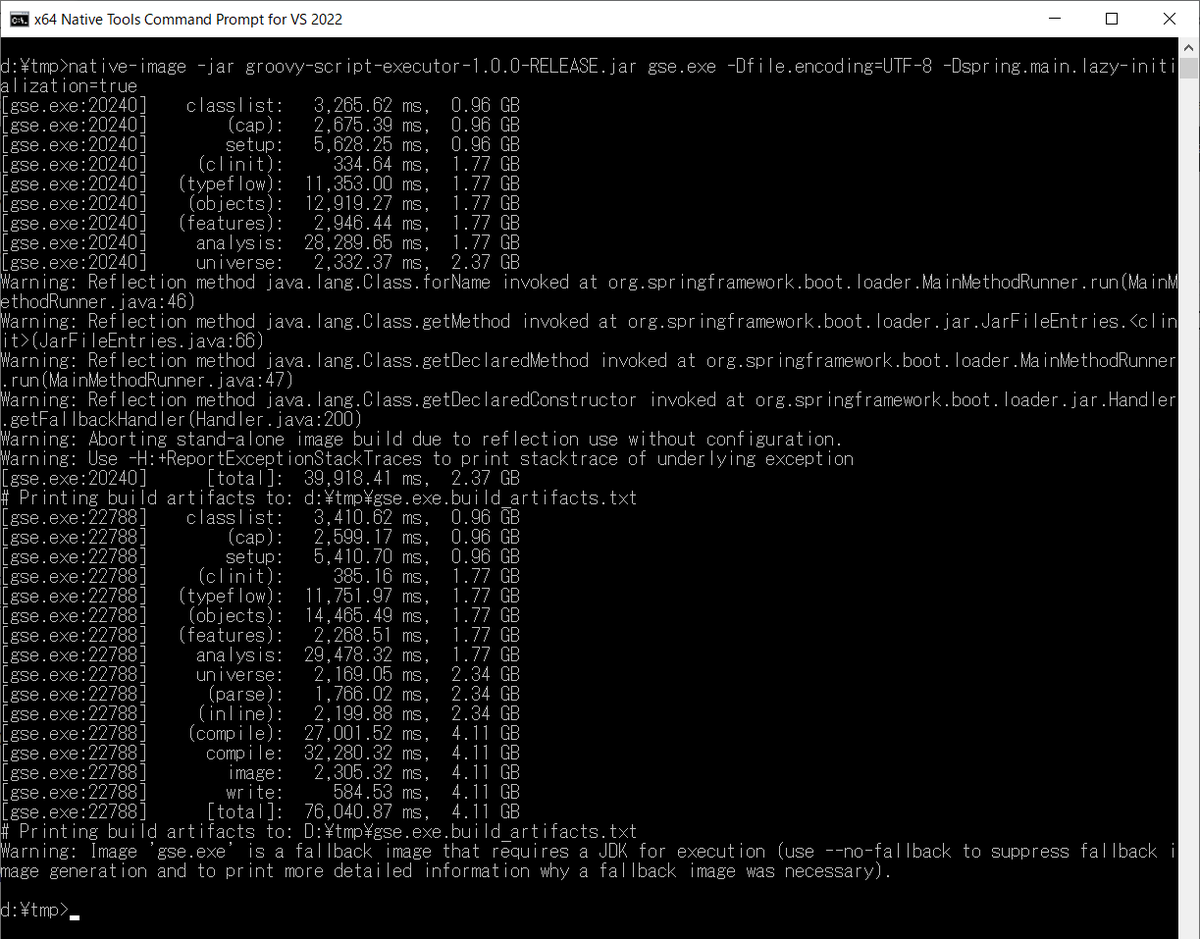Click '[gse.exe:22788] (inline): 2,199.88 ms' line
Viewport: 1200px width, 939px height.
pyautogui.click(x=261, y=714)
